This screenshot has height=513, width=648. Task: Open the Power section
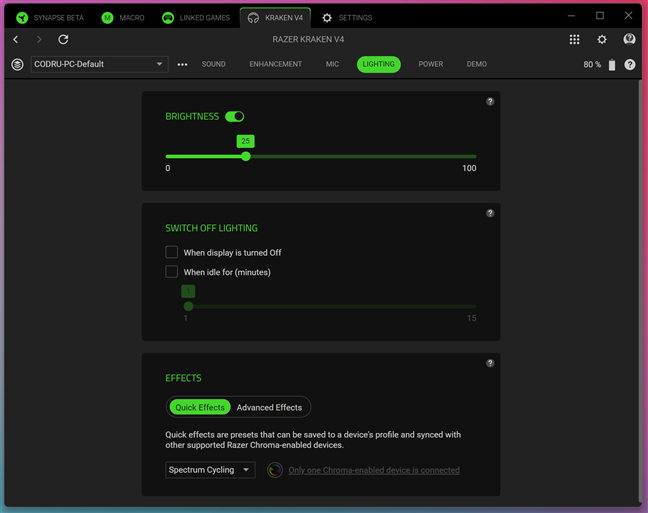coord(431,64)
